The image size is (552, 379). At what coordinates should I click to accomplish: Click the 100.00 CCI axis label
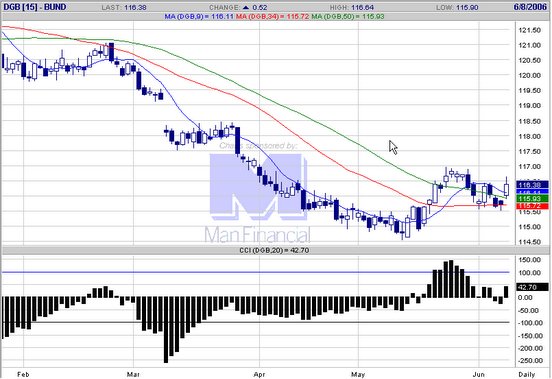(x=529, y=273)
